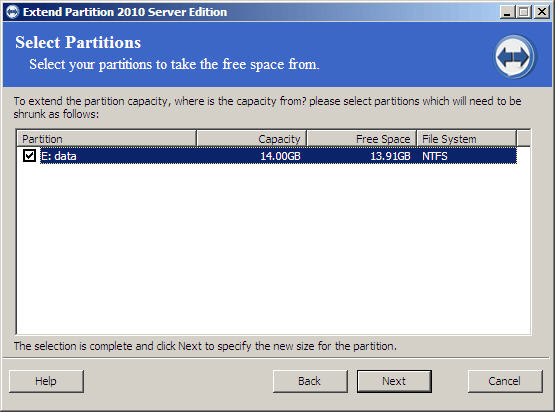The height and width of the screenshot is (412, 555).
Task: Click the 13.91GB free space value
Action: click(390, 156)
